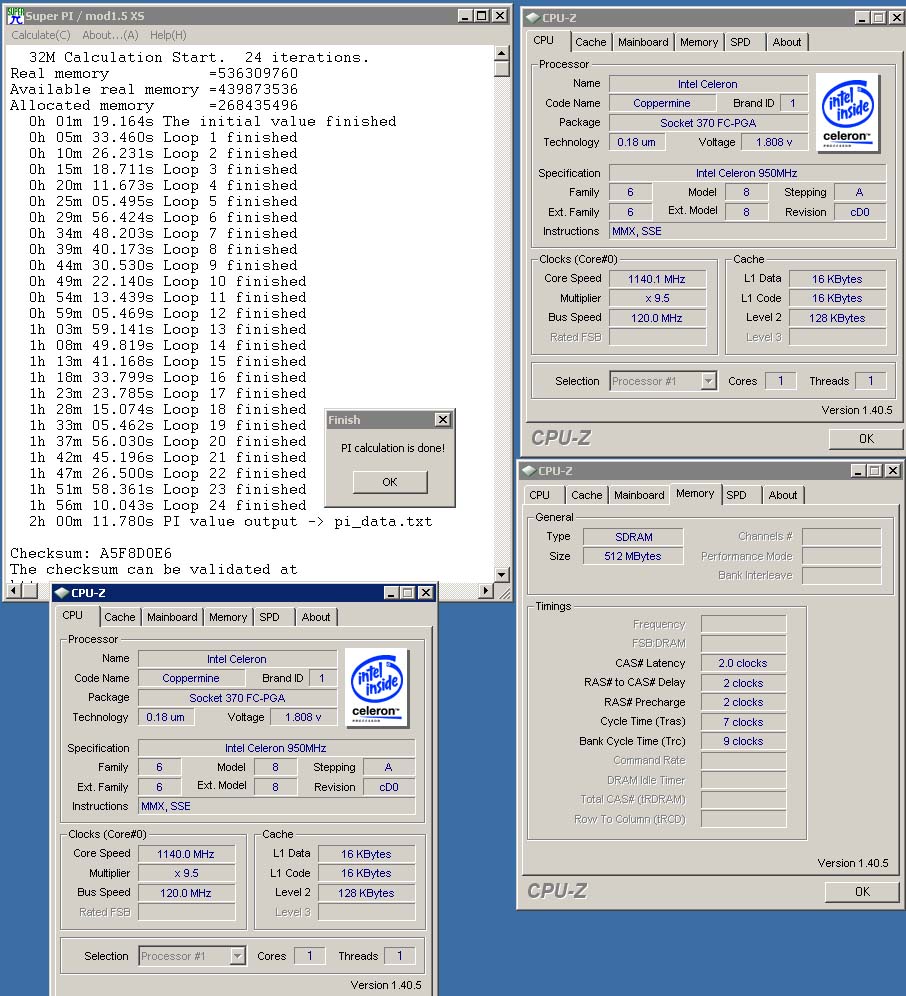Image resolution: width=906 pixels, height=996 pixels.
Task: Select Memory tab in the right-middle CPU-Z window
Action: coord(695,494)
